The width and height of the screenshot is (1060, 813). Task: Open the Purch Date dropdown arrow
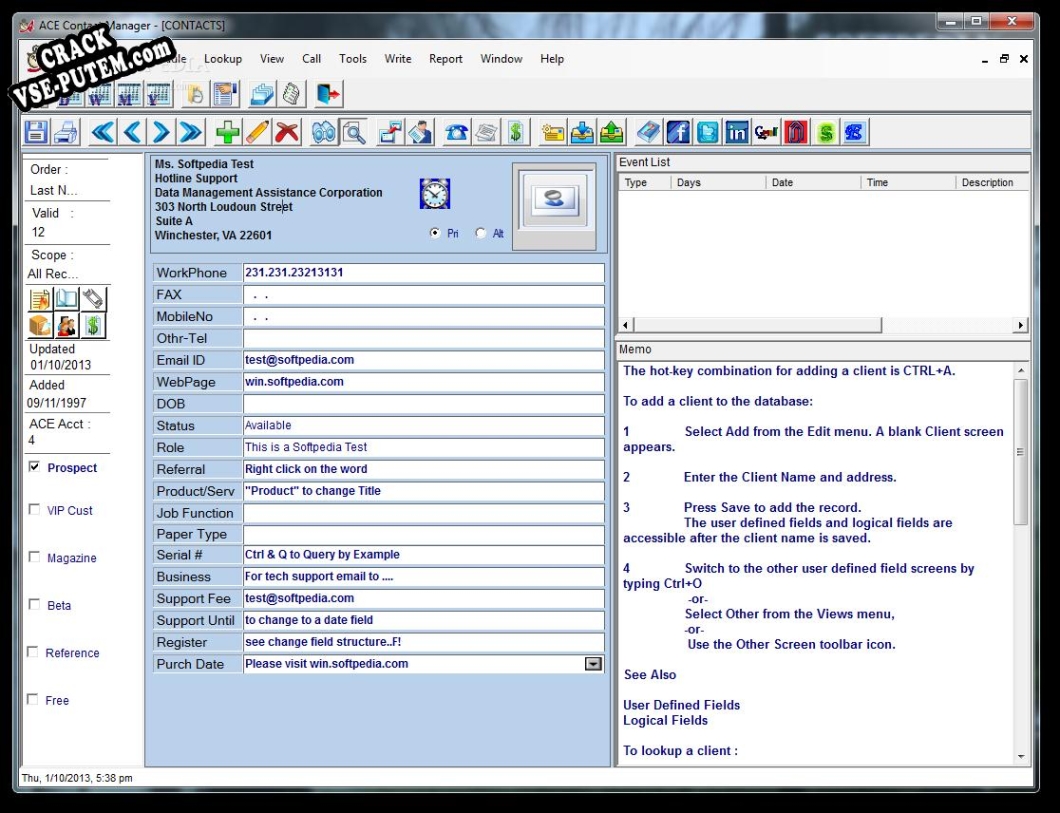pyautogui.click(x=593, y=664)
